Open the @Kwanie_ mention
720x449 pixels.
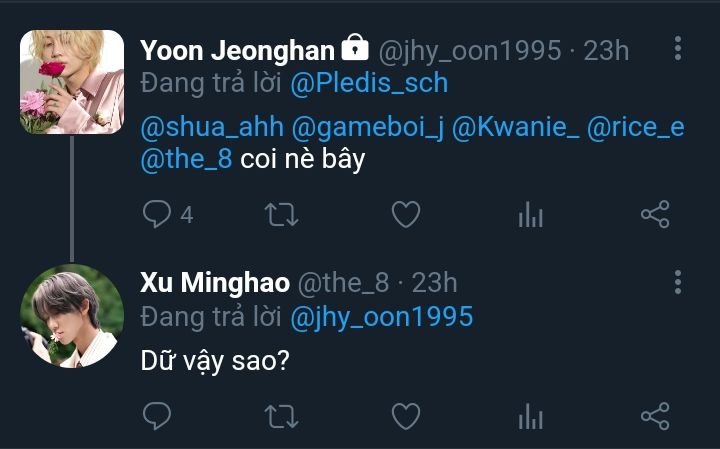click(x=516, y=127)
